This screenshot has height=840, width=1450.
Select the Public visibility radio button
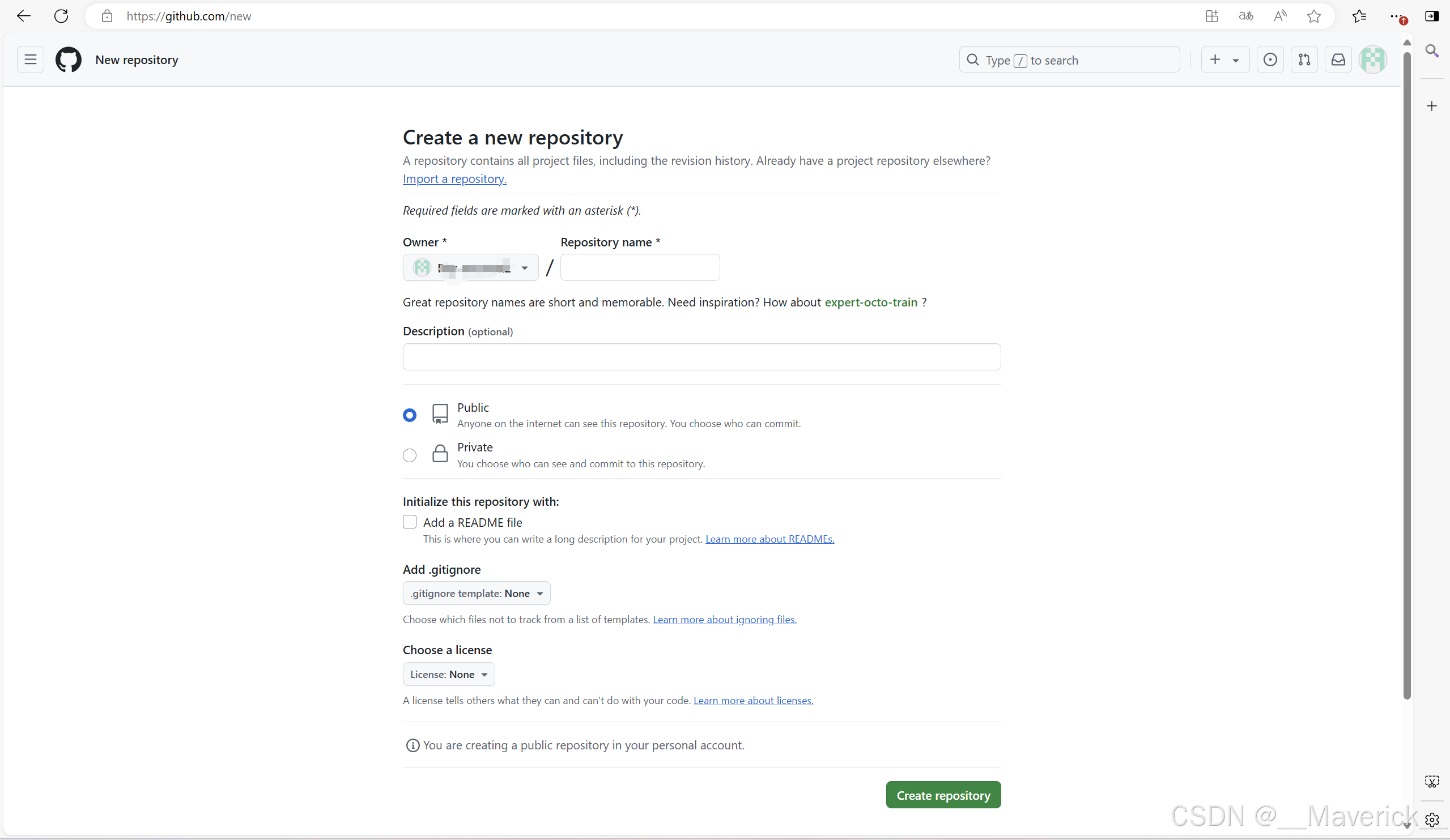click(409, 415)
